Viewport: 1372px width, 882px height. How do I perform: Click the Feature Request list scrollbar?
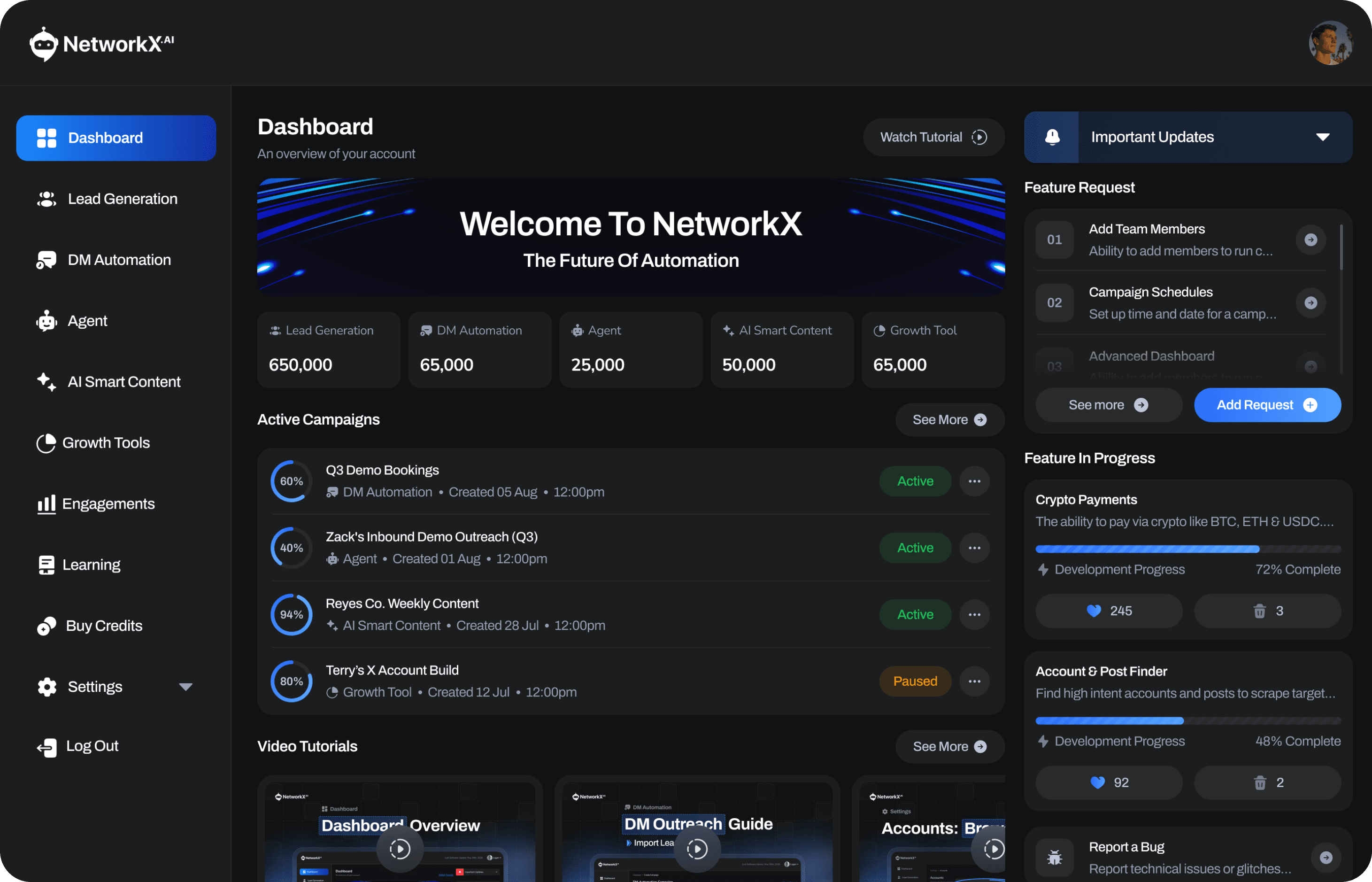(x=1341, y=248)
